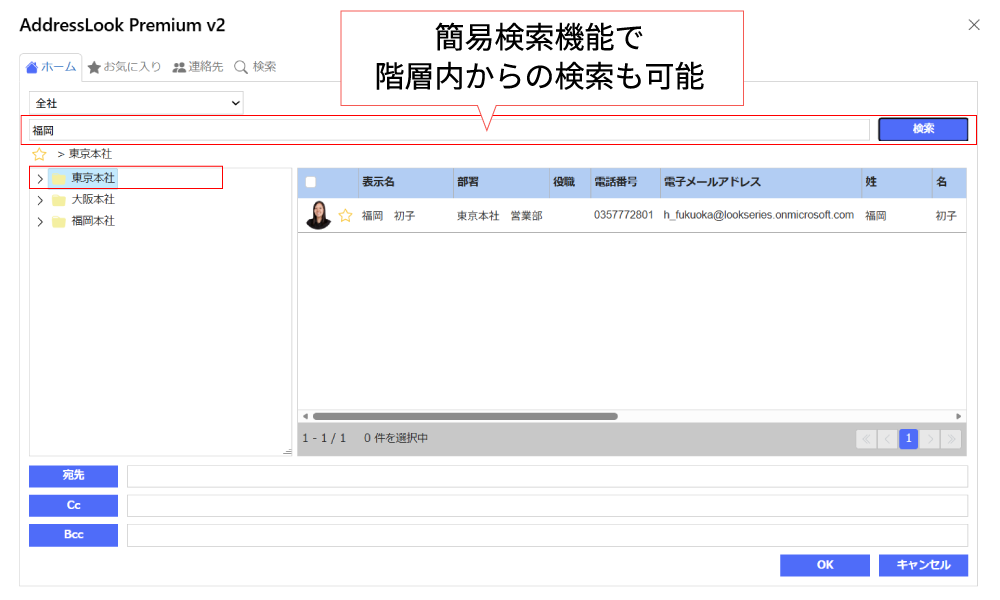Expand the 福岡本社 tree node
Viewport: 1000px width, 600px height.
click(39, 222)
